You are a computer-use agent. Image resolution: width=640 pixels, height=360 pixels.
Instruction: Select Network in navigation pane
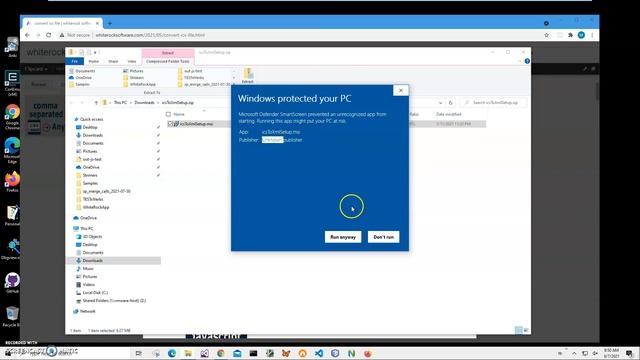[x=84, y=311]
